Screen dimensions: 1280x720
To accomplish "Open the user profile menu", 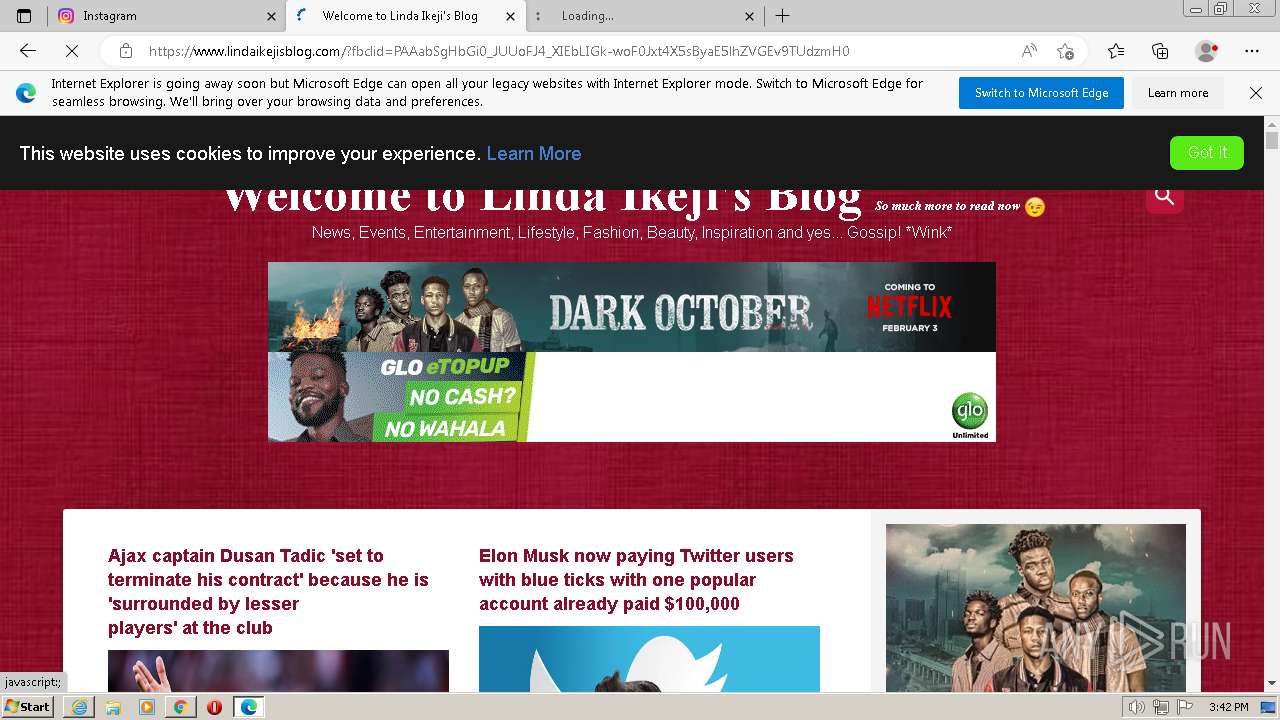I will tap(1207, 51).
